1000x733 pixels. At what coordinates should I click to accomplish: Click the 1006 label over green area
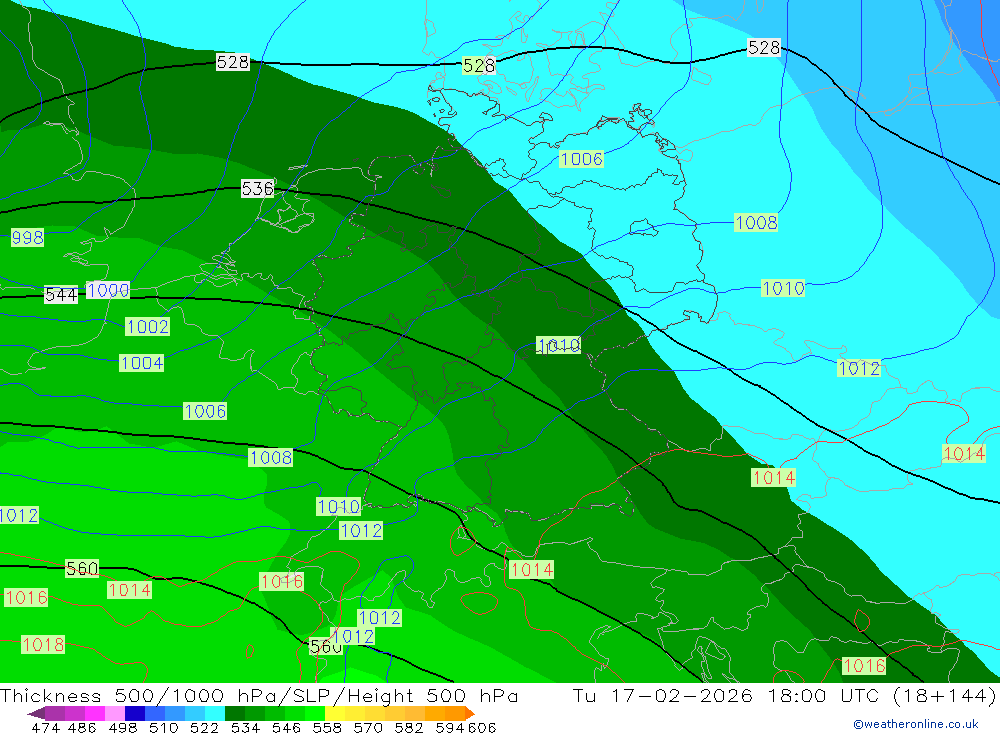click(x=205, y=411)
